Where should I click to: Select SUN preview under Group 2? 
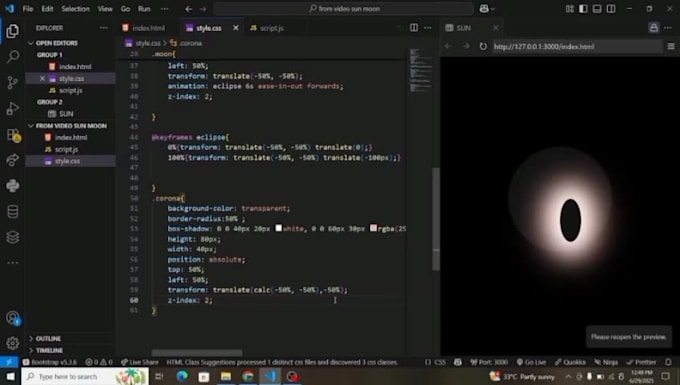pyautogui.click(x=66, y=114)
